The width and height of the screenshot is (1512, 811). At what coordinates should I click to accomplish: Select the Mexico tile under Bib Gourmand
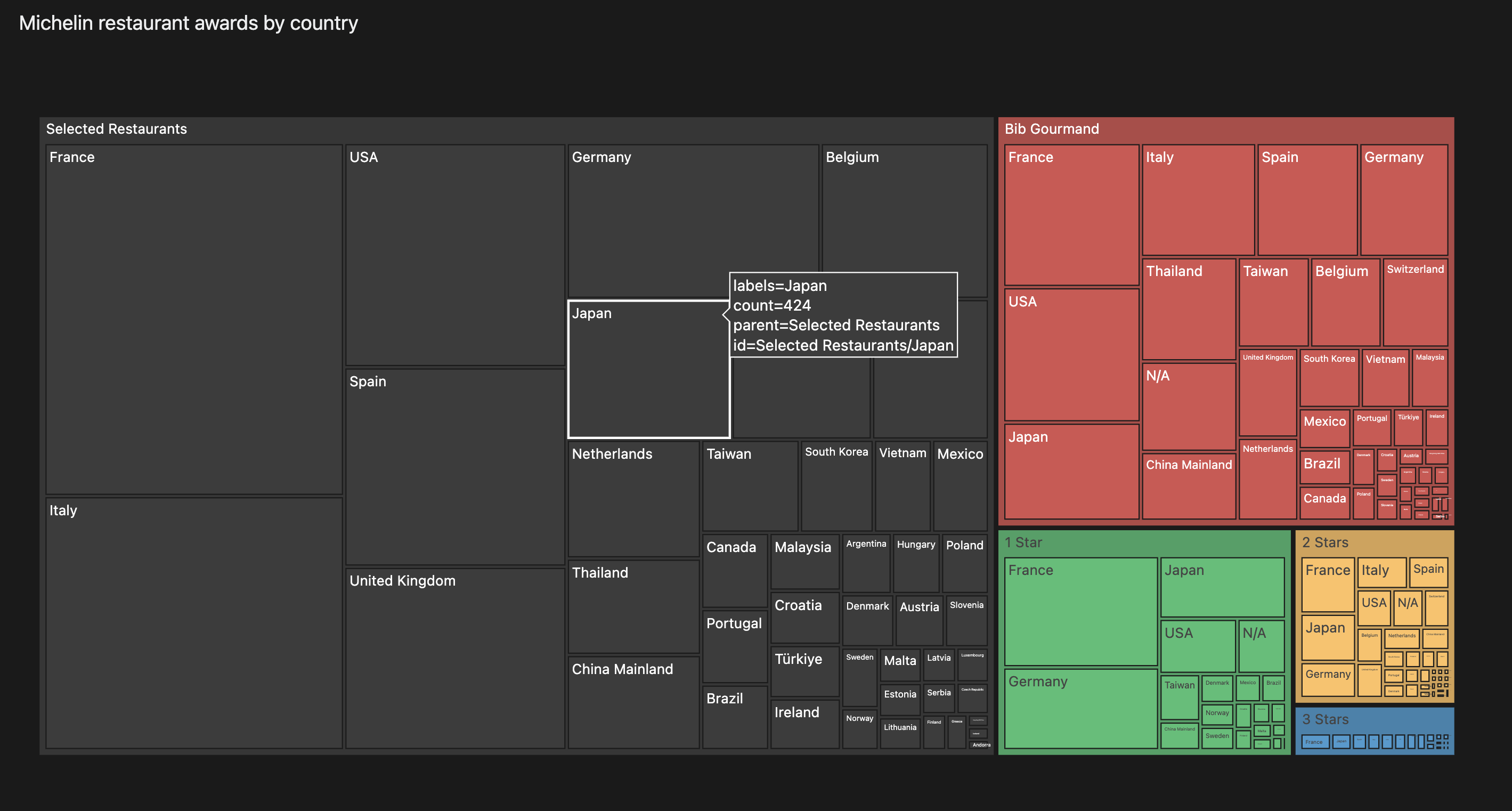point(1324,429)
